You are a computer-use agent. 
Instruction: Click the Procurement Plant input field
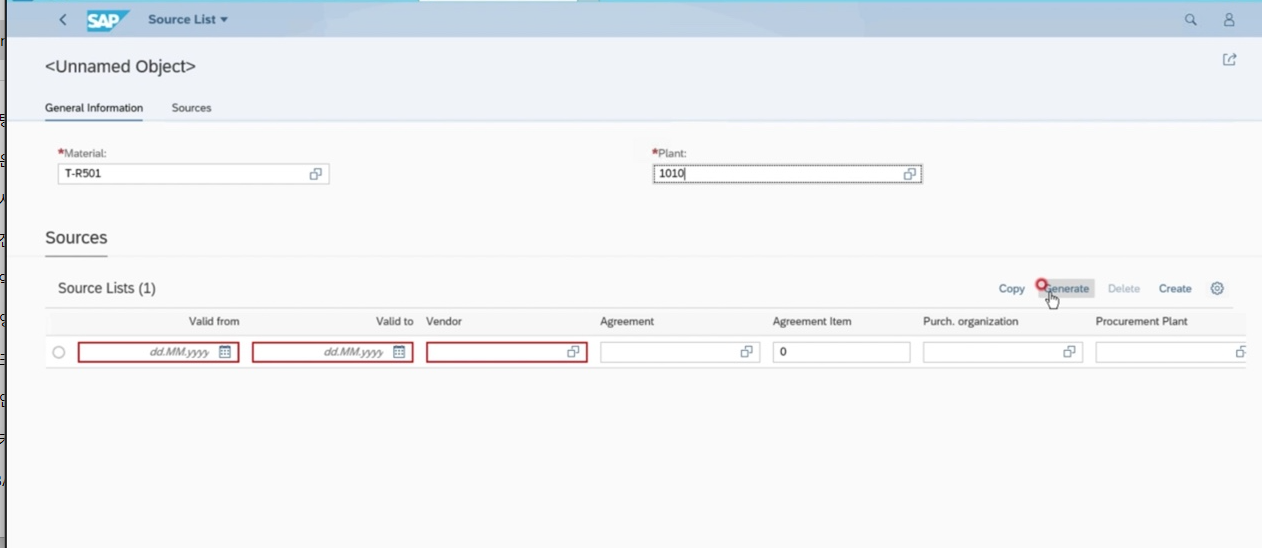pos(1171,352)
